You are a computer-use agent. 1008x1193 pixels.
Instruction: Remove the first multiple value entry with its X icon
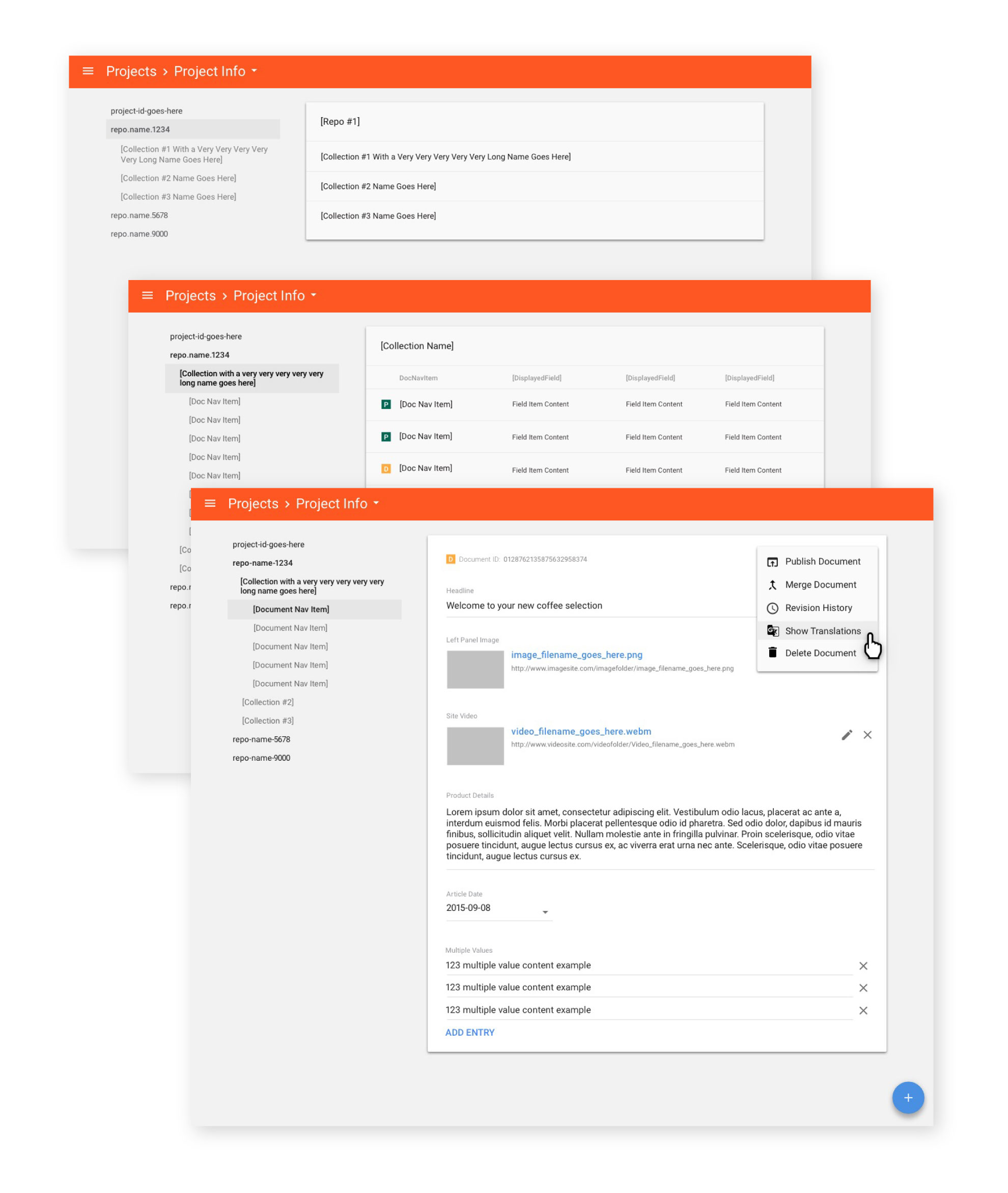coord(863,965)
